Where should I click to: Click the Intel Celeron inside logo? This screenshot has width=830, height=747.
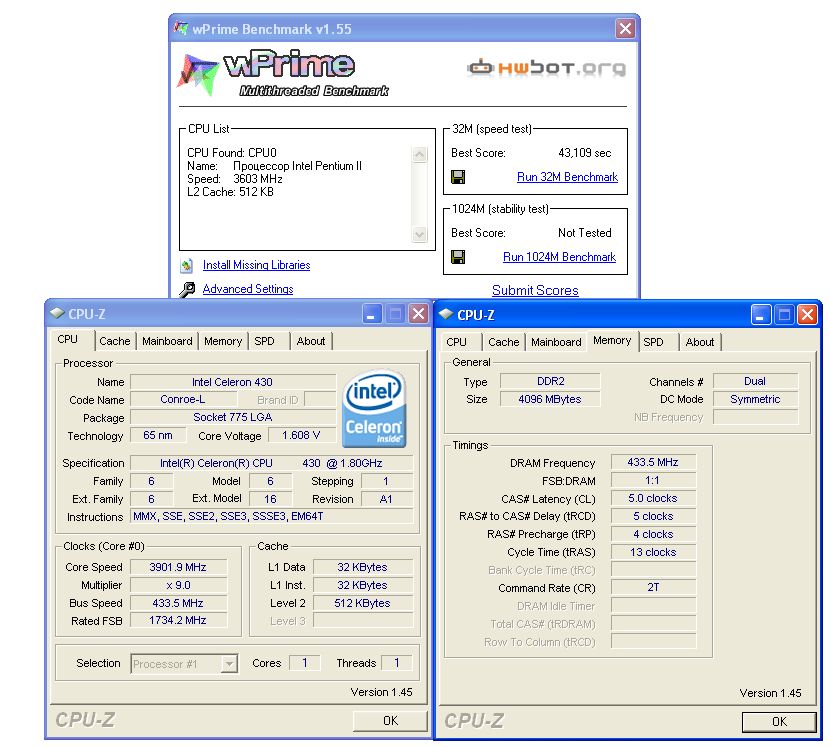click(374, 408)
